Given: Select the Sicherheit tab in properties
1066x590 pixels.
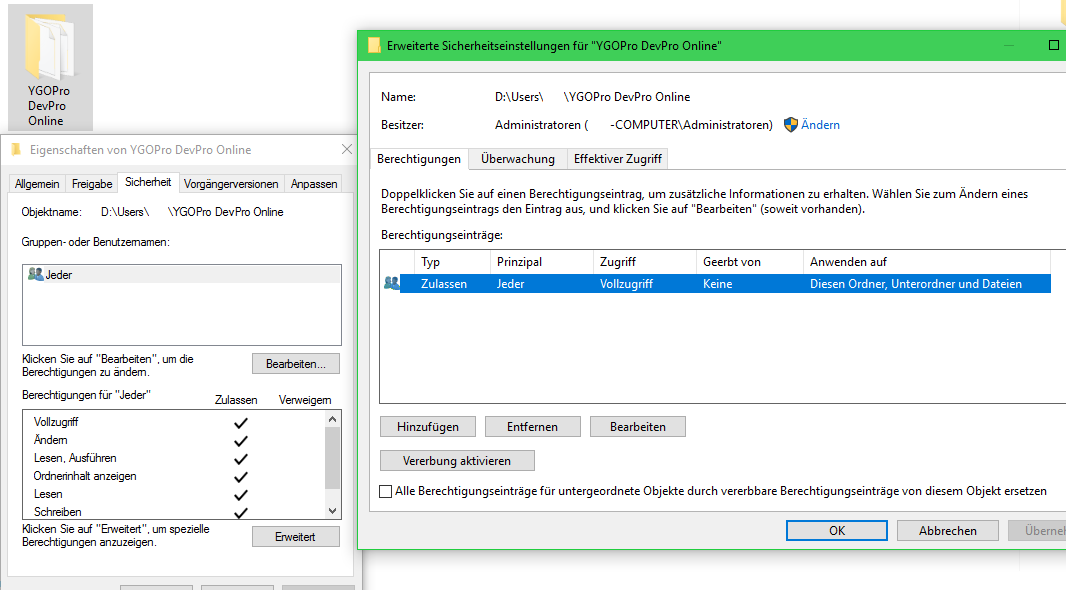Looking at the screenshot, I should click(148, 182).
